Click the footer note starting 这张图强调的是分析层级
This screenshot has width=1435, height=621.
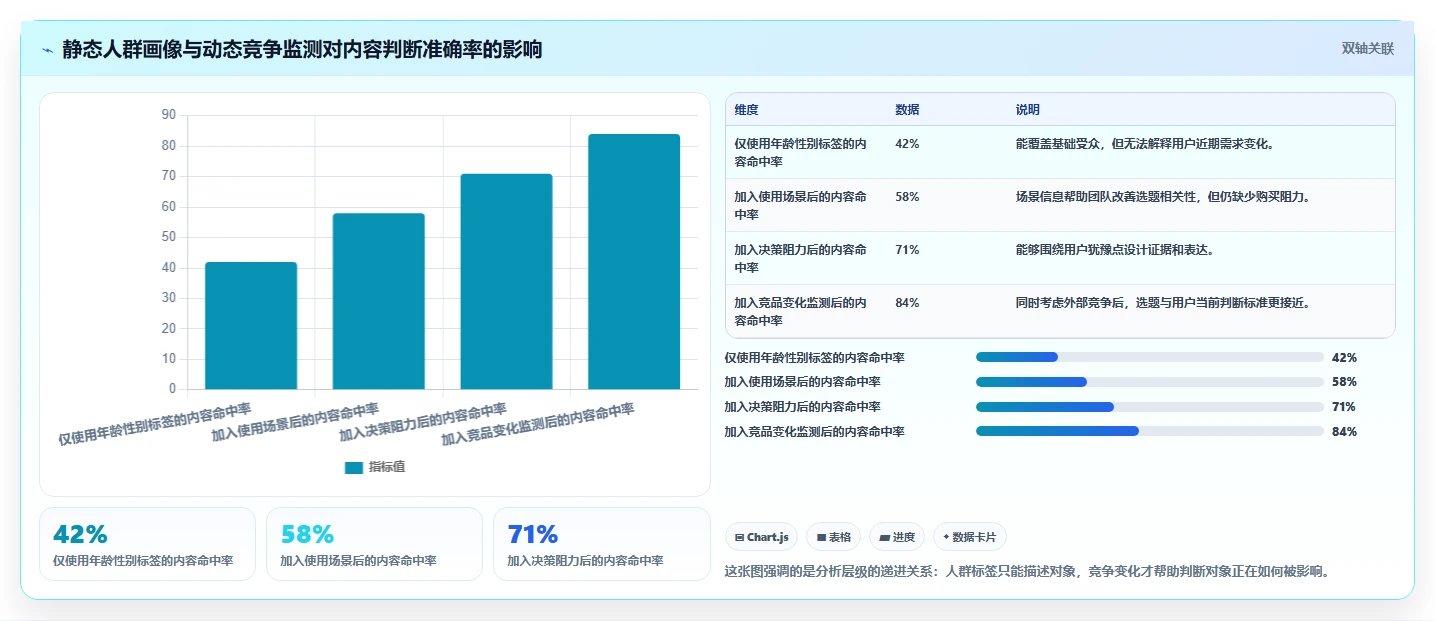[1027, 572]
